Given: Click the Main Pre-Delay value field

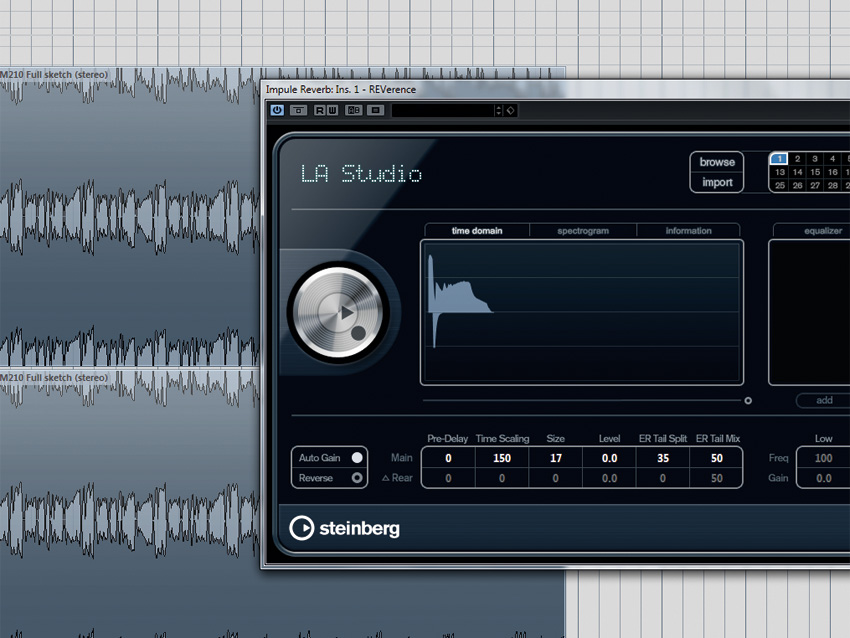Looking at the screenshot, I should (x=448, y=458).
